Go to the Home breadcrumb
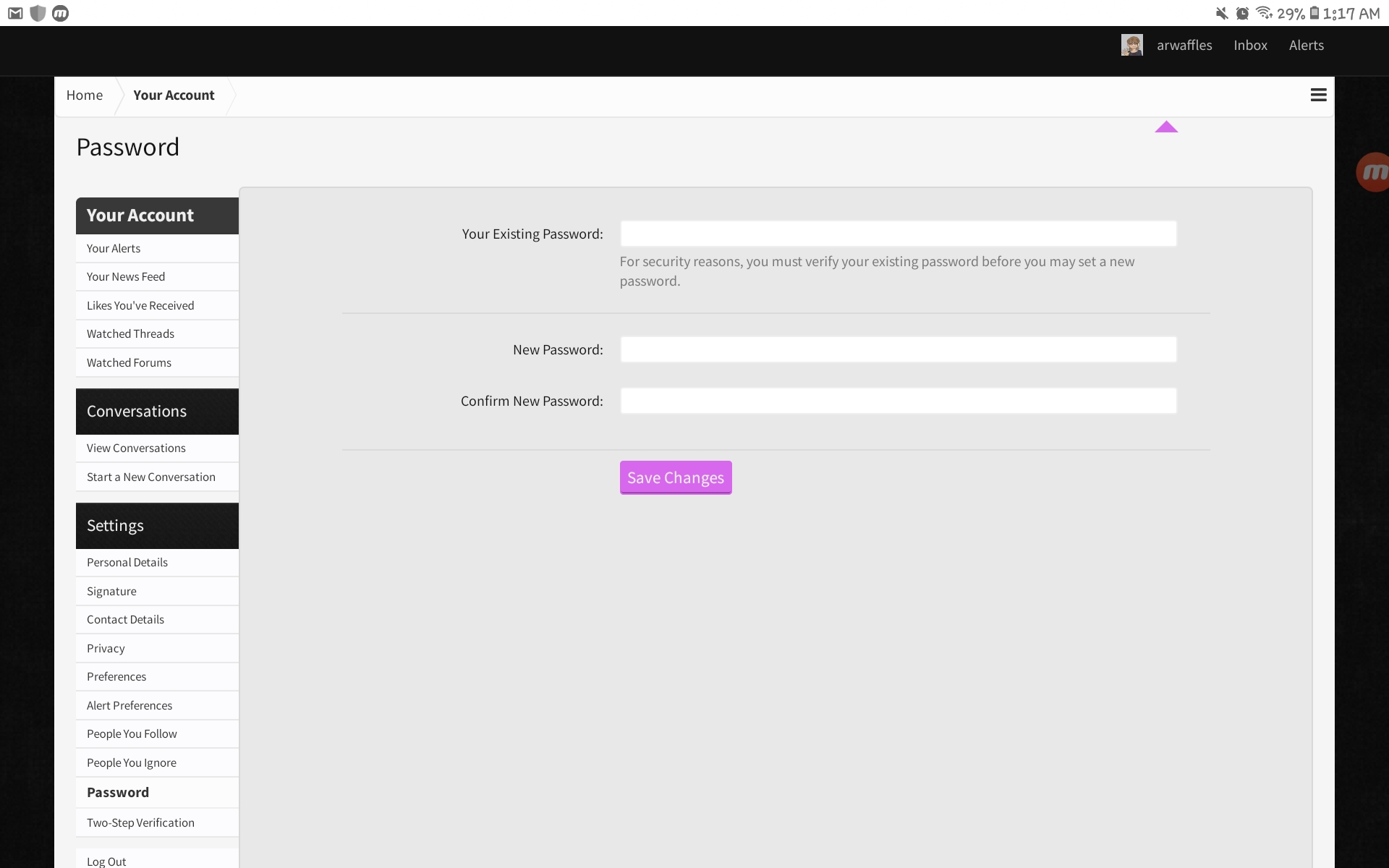The image size is (1389, 868). [85, 95]
